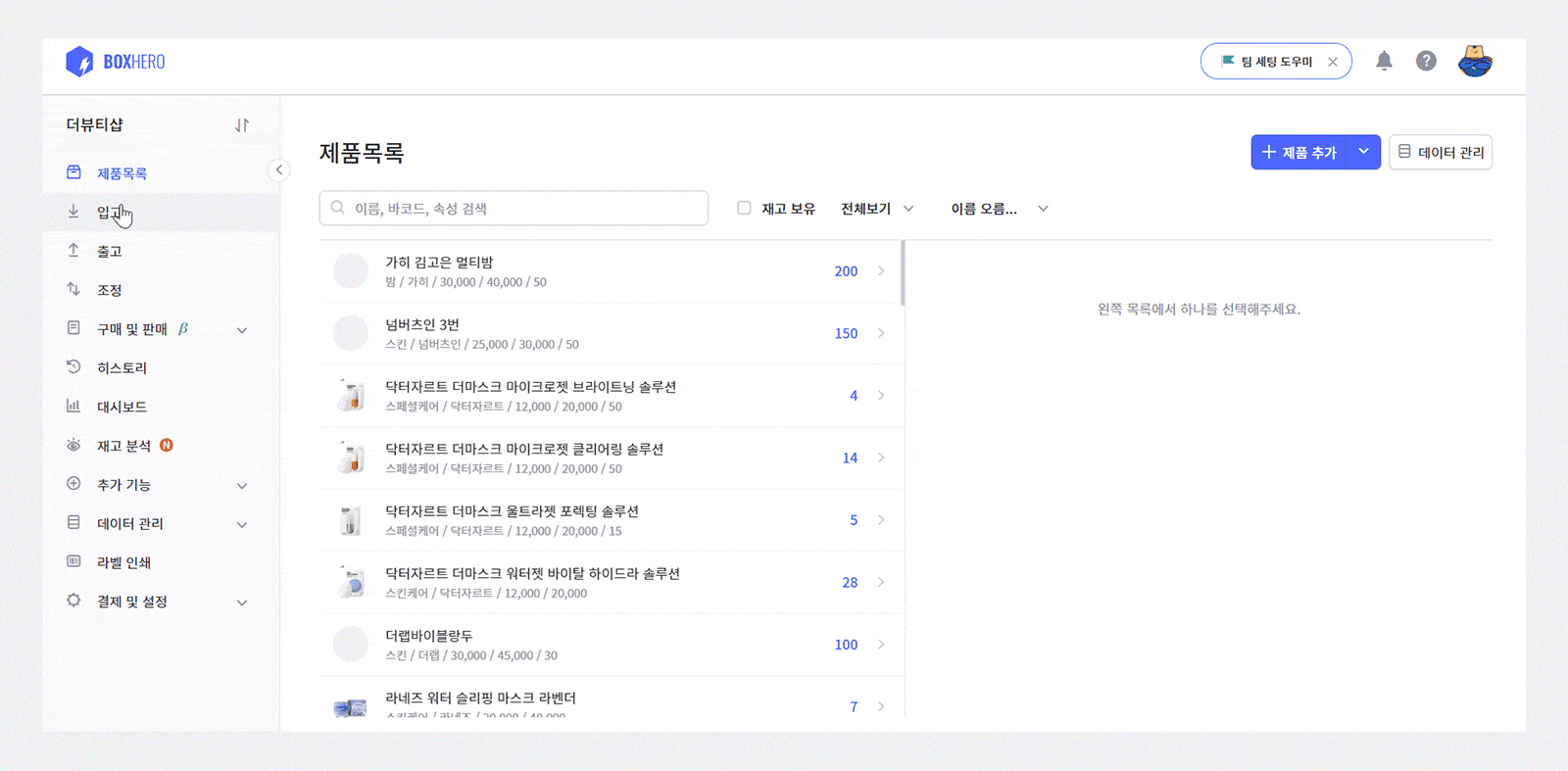This screenshot has height=771, width=1568.
Task: Expand the 추가 기능 section
Action: (242, 486)
